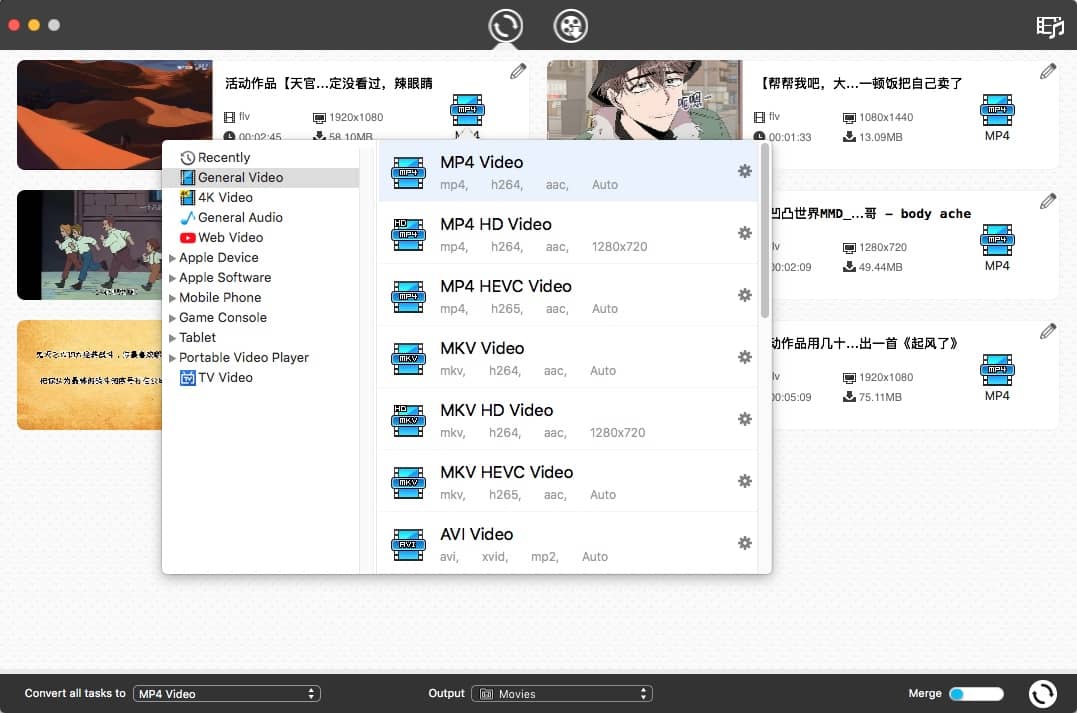Click the refresh icon in the top toolbar

[x=505, y=27]
